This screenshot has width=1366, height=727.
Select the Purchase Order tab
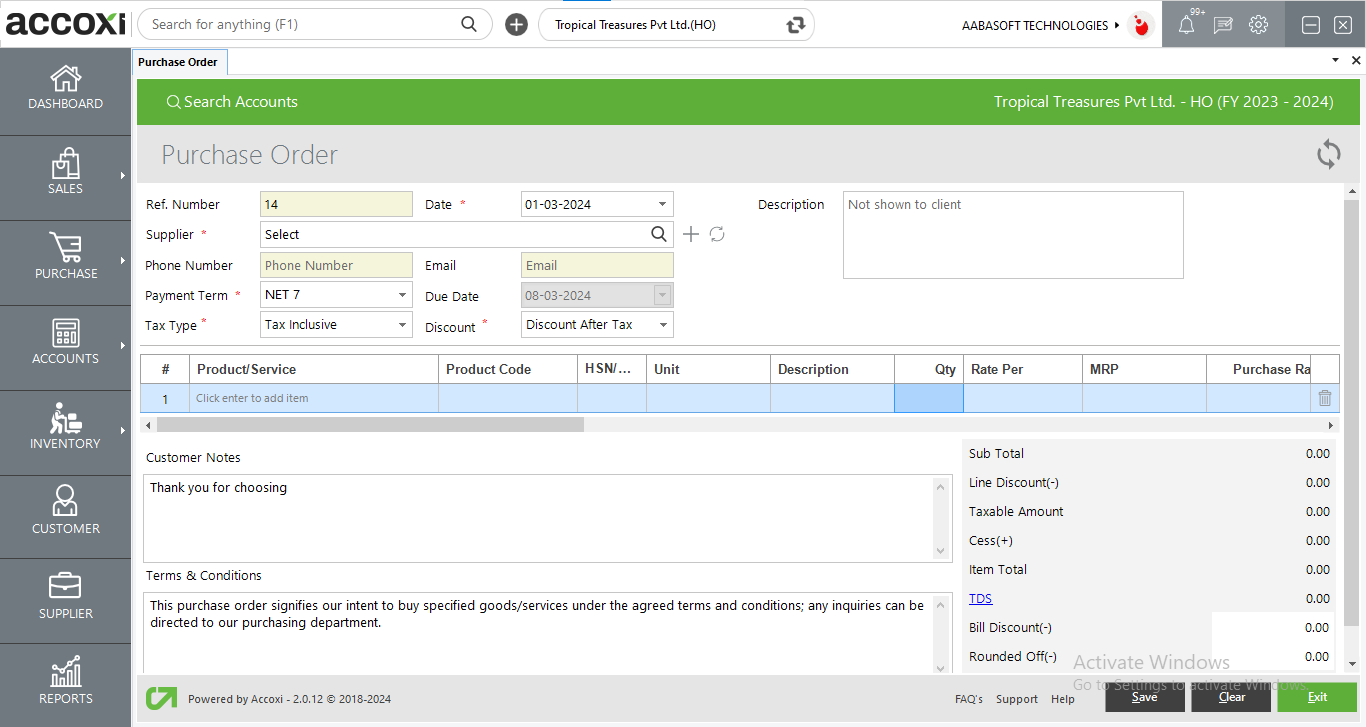click(x=178, y=62)
